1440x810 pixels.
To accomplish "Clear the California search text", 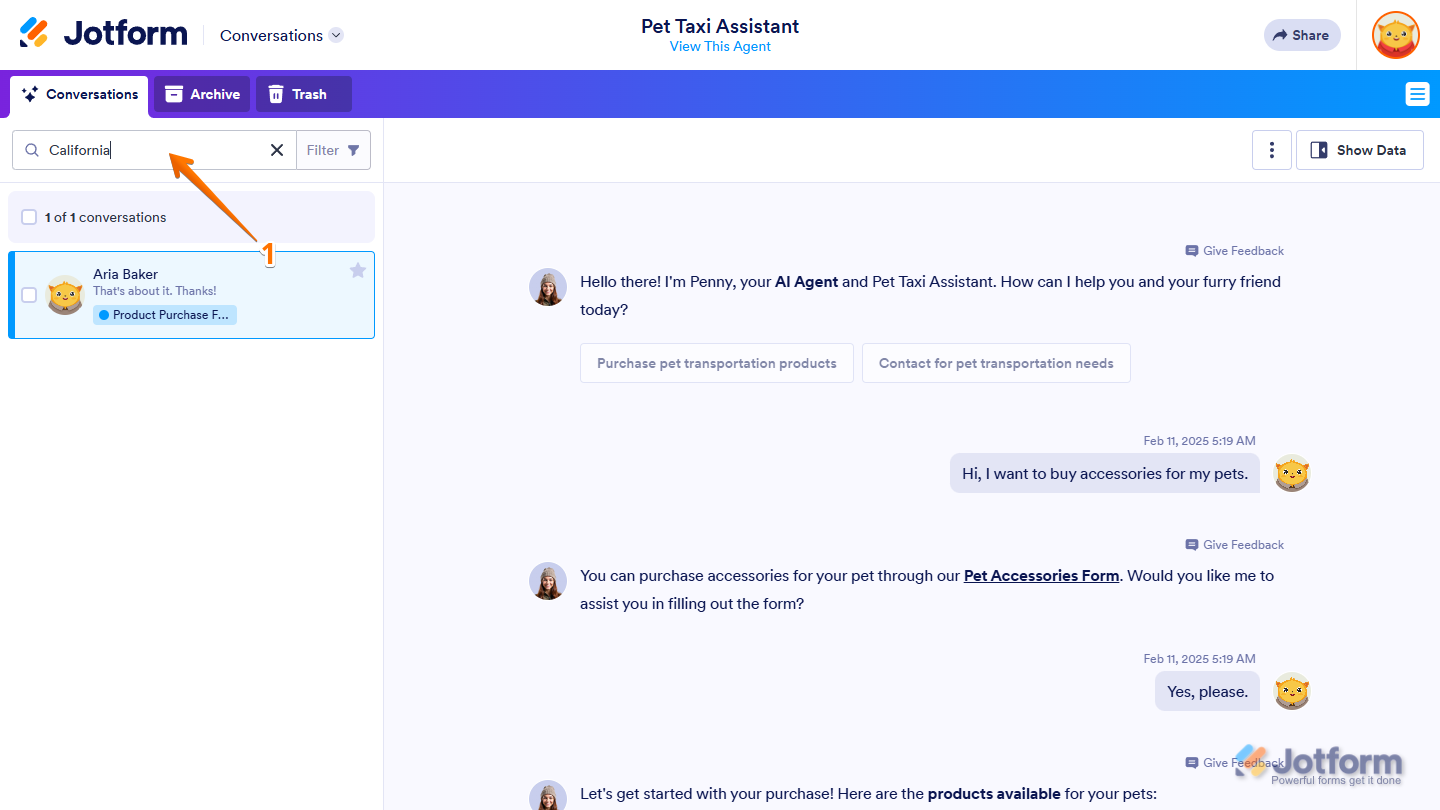I will [277, 150].
